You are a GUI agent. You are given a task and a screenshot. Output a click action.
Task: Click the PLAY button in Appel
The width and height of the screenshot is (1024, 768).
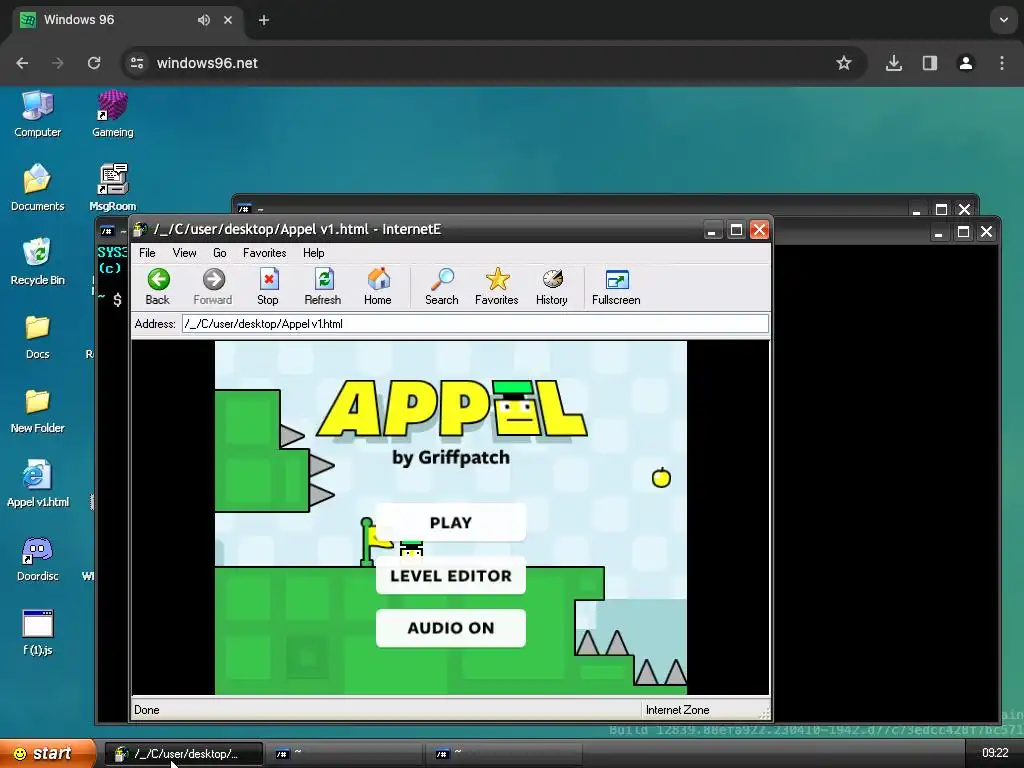(x=451, y=522)
